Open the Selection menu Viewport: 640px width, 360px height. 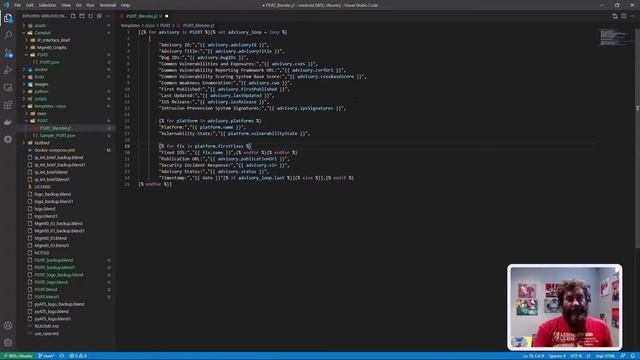[x=47, y=5]
